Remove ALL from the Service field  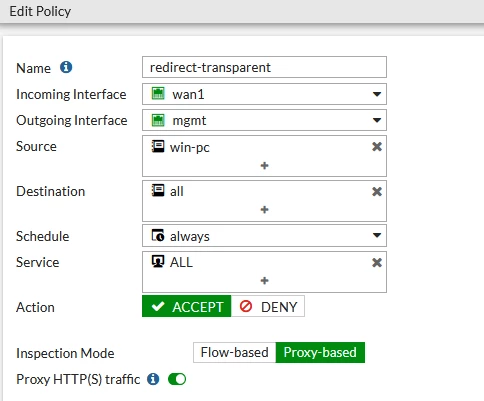pyautogui.click(x=377, y=263)
